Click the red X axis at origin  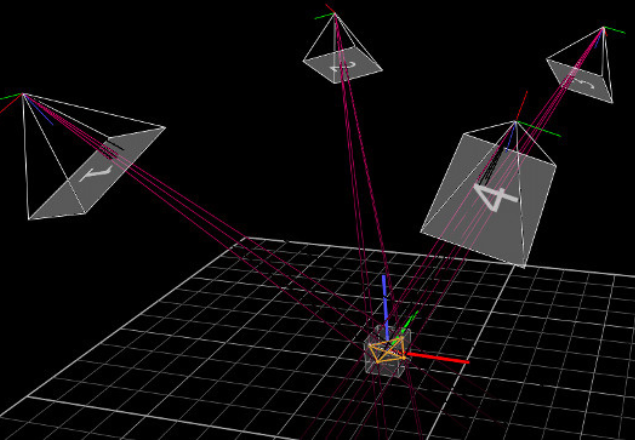[x=440, y=357]
